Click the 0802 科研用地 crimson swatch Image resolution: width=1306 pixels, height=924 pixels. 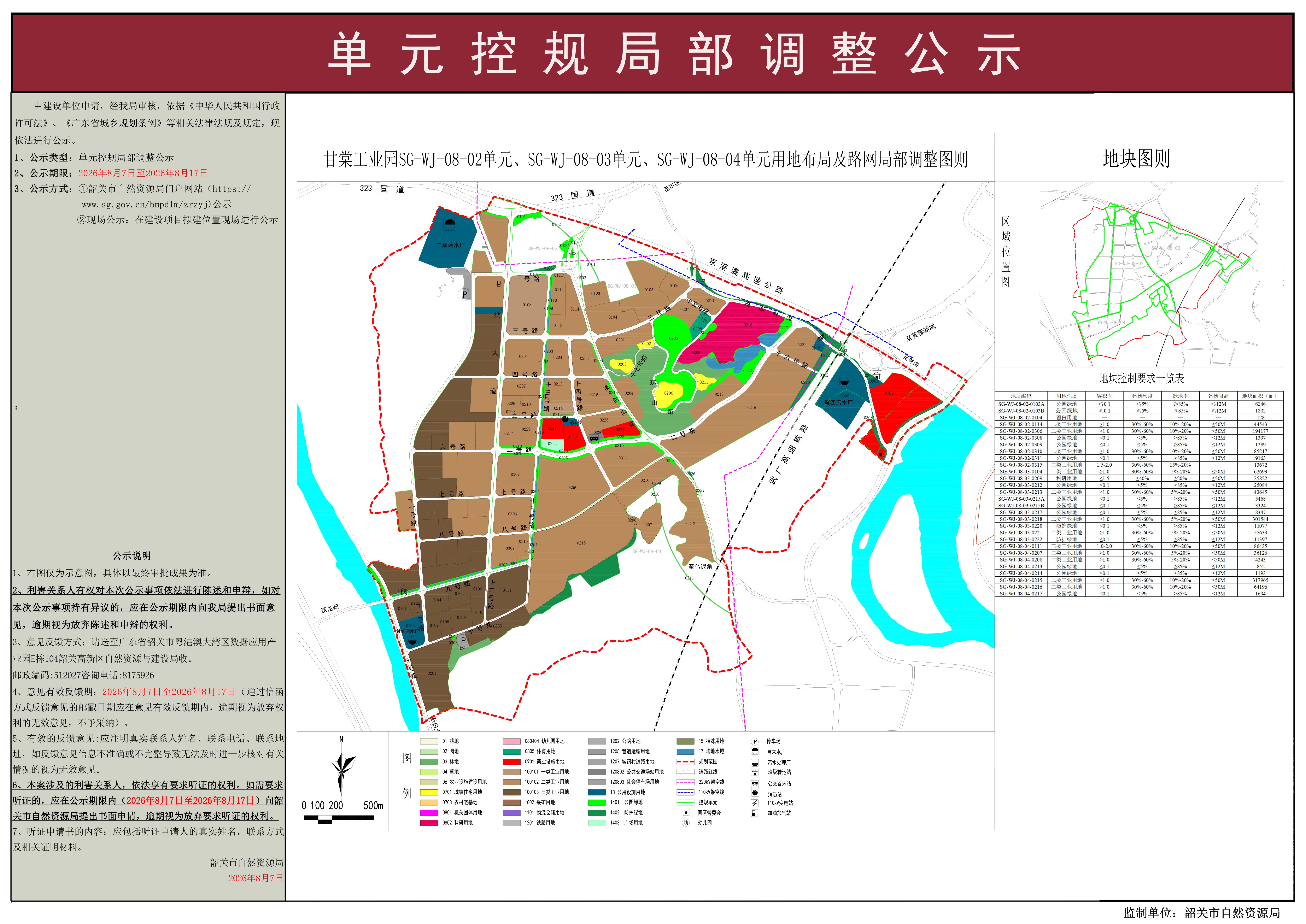[x=429, y=823]
